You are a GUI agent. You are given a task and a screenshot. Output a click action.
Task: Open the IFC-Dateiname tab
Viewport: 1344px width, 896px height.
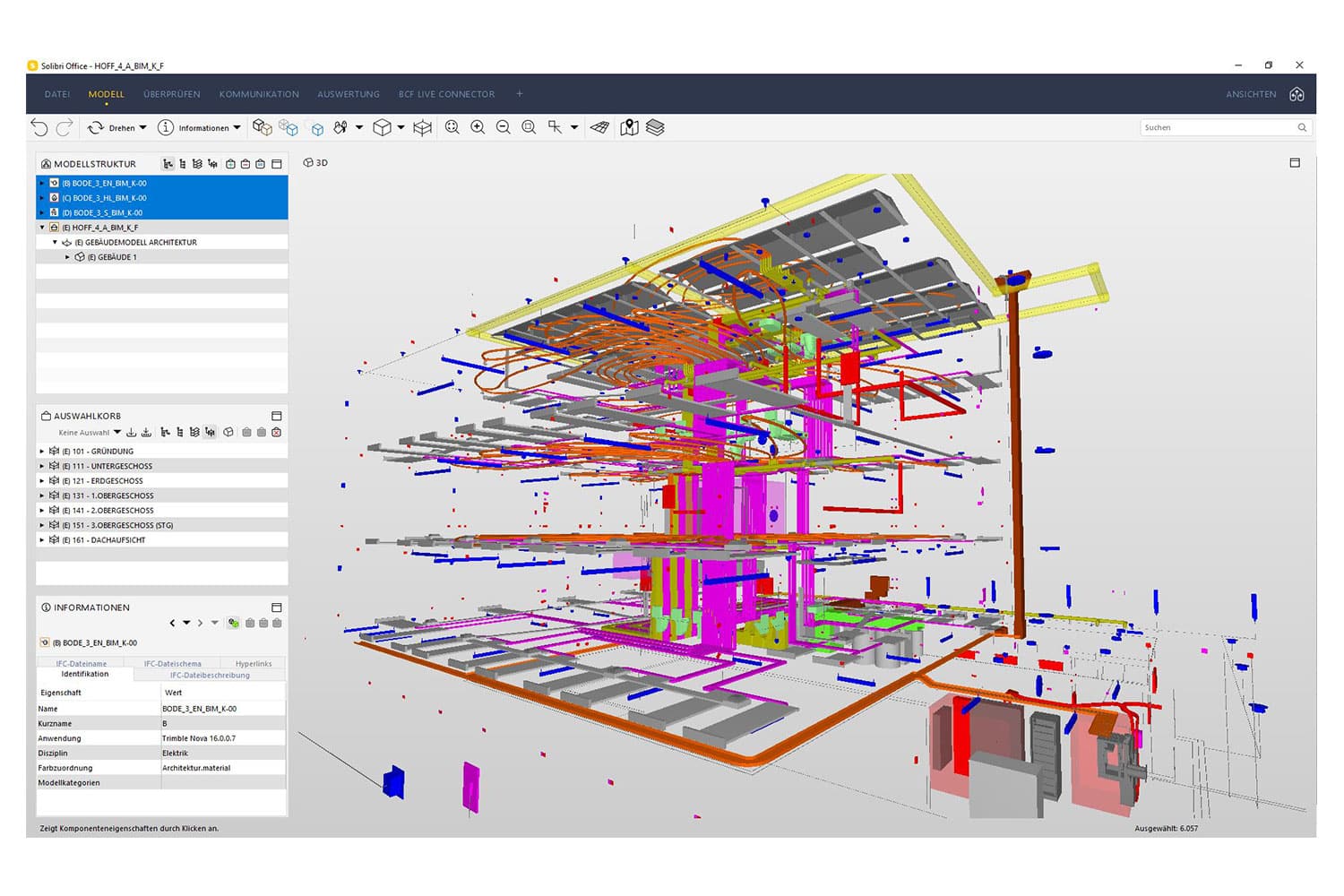tap(81, 664)
